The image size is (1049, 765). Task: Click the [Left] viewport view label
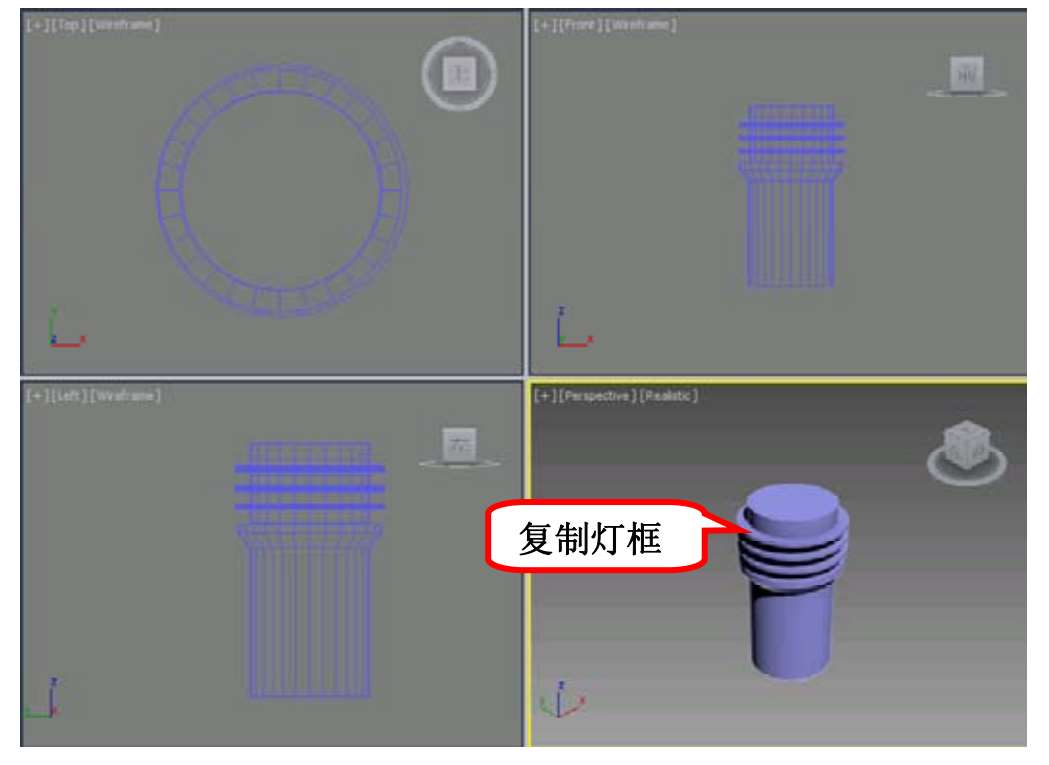click(x=69, y=396)
